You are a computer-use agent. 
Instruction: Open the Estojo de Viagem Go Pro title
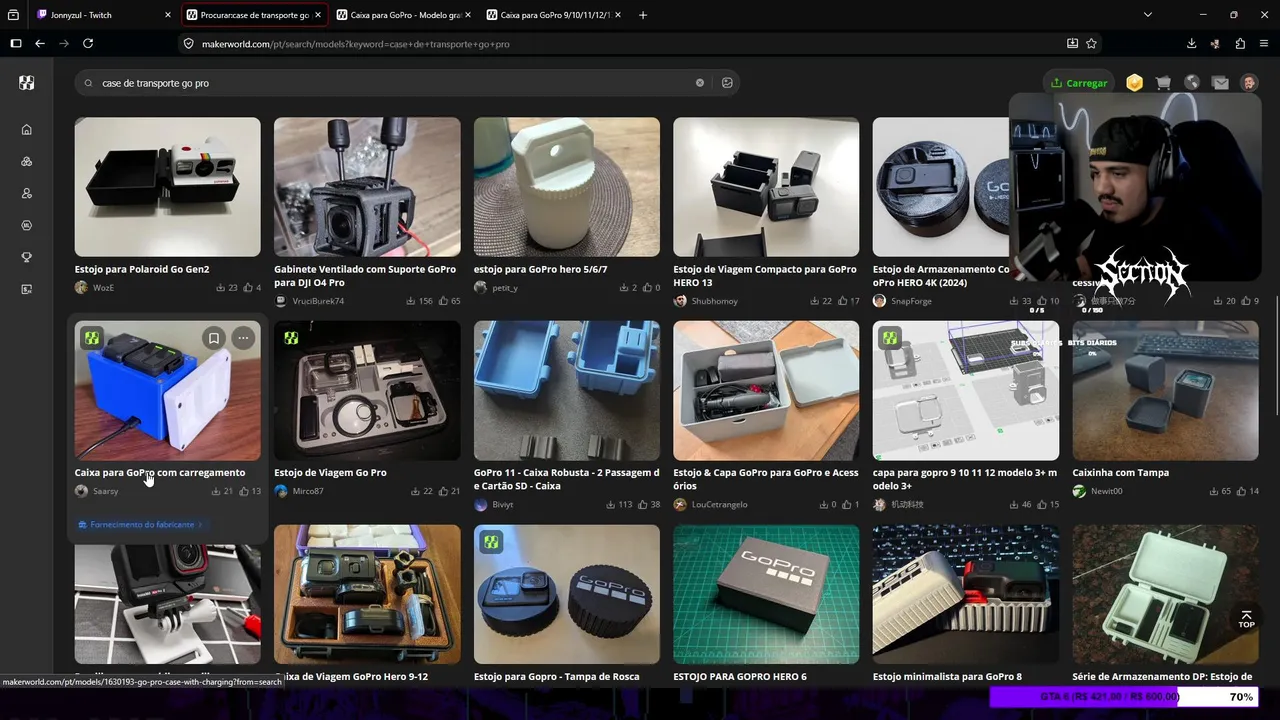tap(330, 473)
